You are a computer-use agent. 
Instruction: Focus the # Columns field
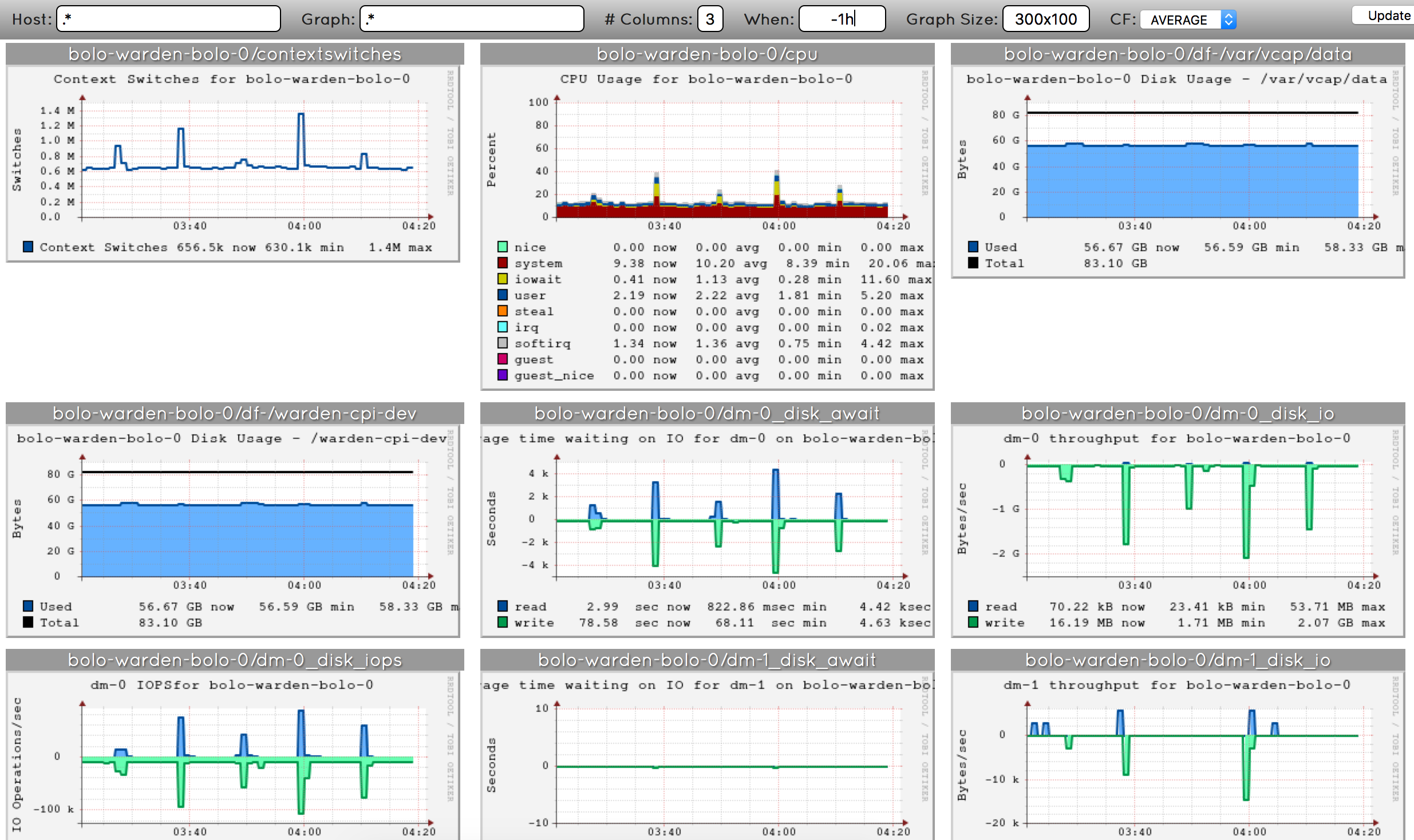coord(710,19)
